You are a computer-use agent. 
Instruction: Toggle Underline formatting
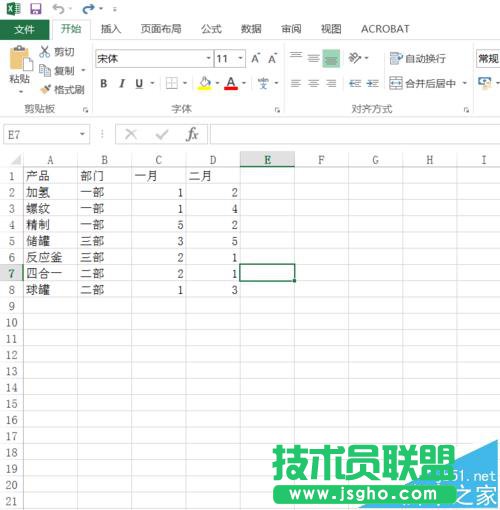[139, 83]
